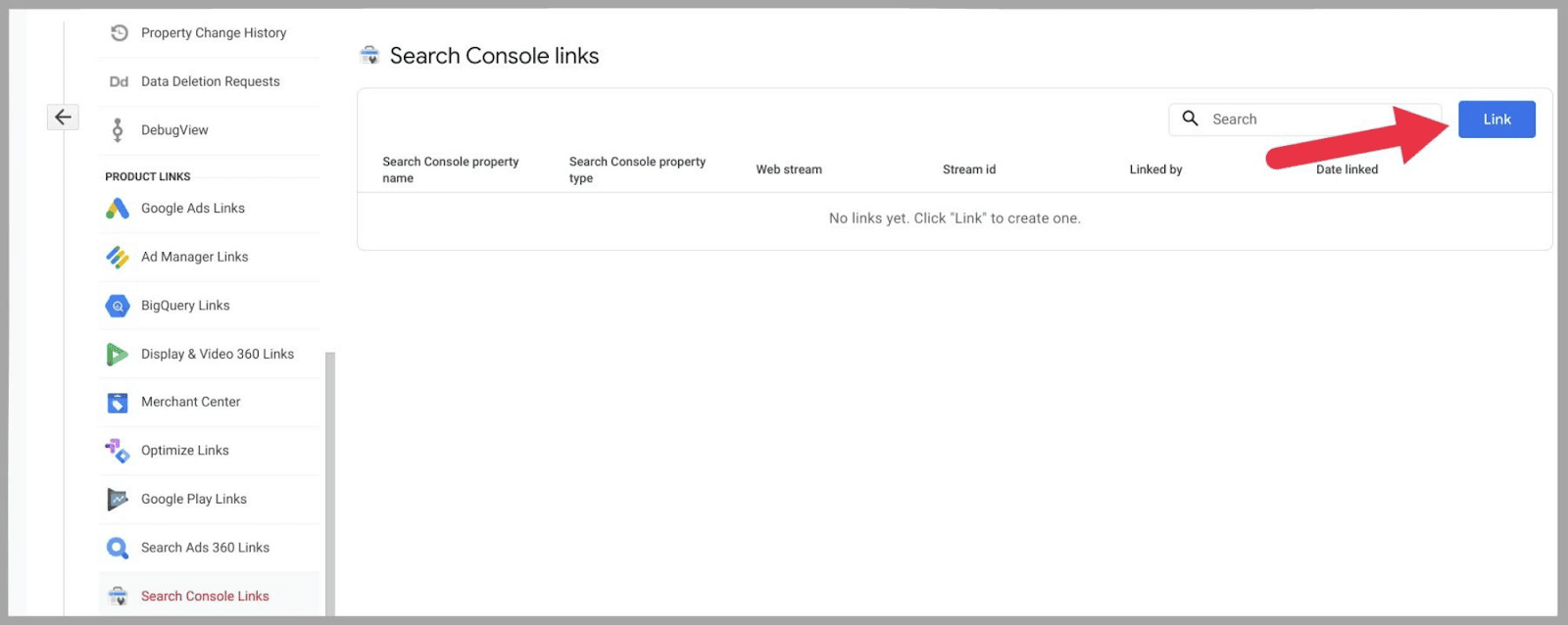Viewport: 1568px width, 625px height.
Task: Collapse sidebar with the back arrow
Action: click(63, 118)
